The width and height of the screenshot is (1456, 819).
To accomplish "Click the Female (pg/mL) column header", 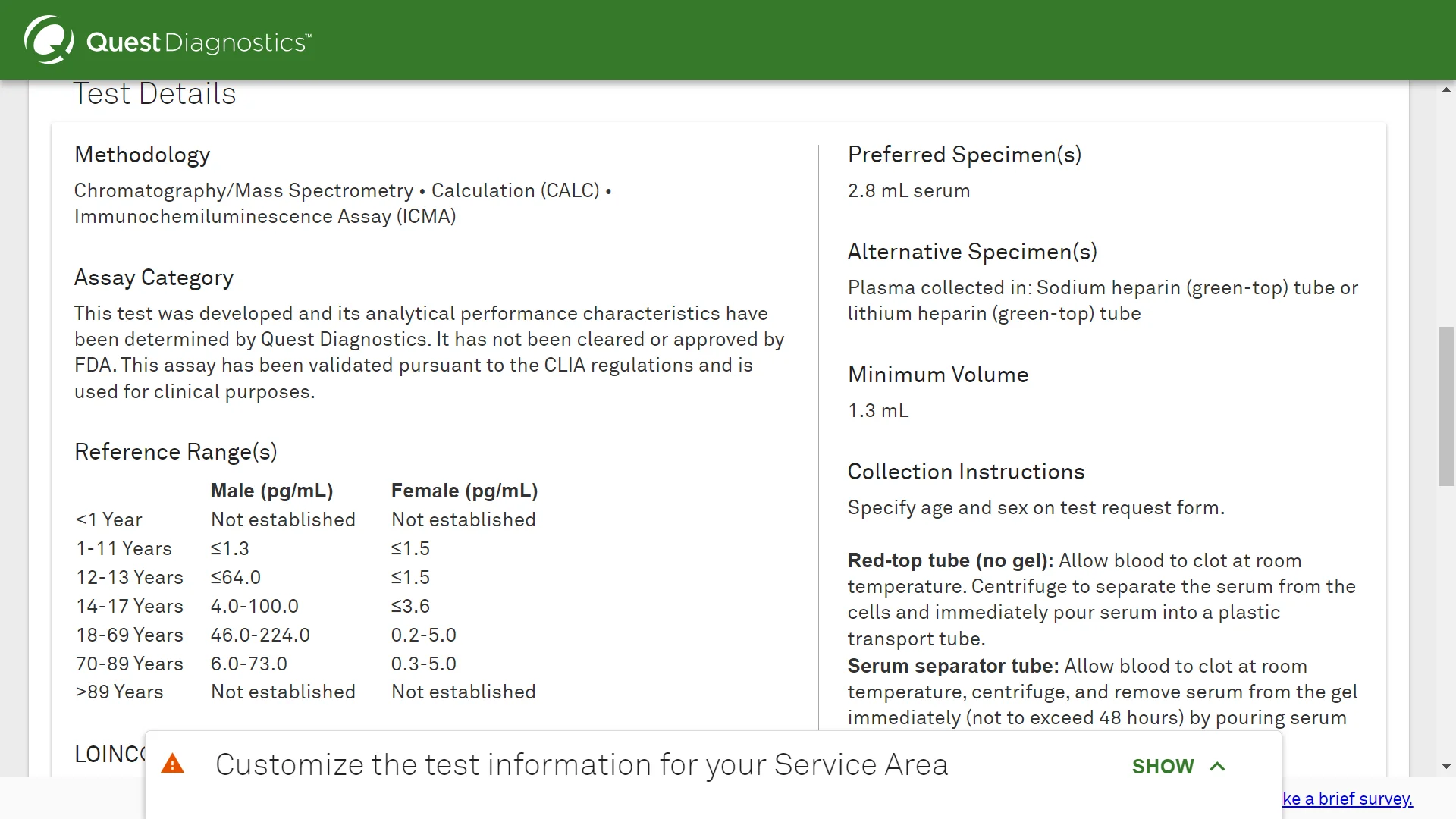I will 465,491.
